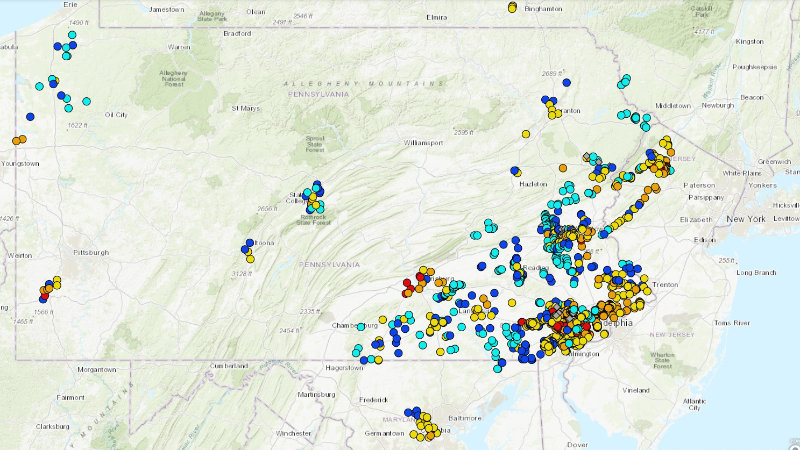The image size is (800, 450).
Task: Click the Sproul State Forest label
Action: (x=315, y=144)
